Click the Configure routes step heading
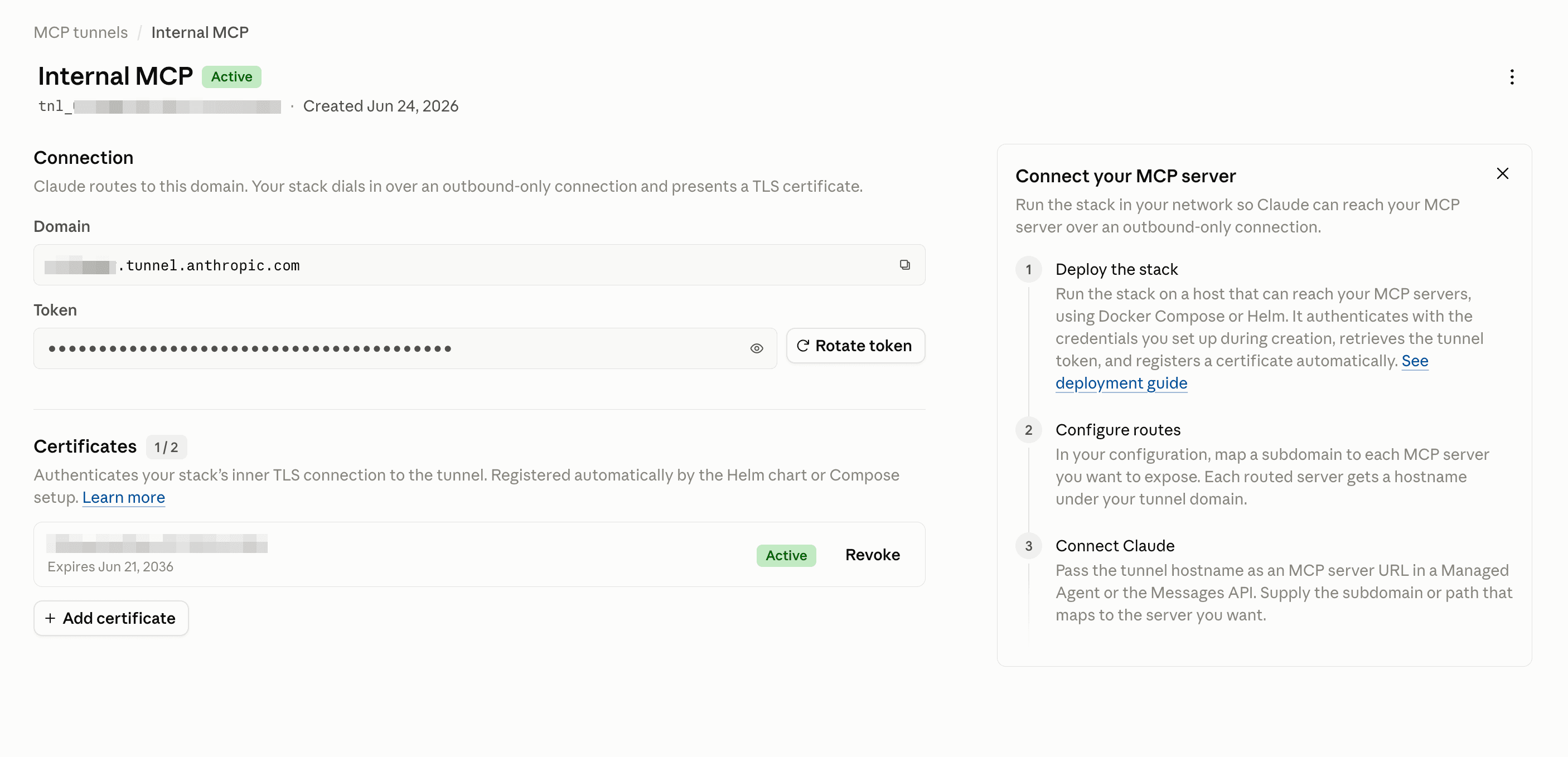1568x757 pixels. [x=1117, y=430]
